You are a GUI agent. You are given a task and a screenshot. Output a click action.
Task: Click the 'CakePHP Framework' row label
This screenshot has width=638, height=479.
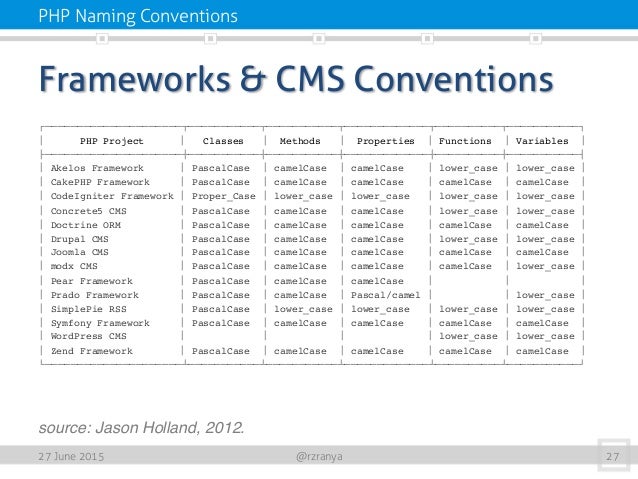(x=100, y=182)
